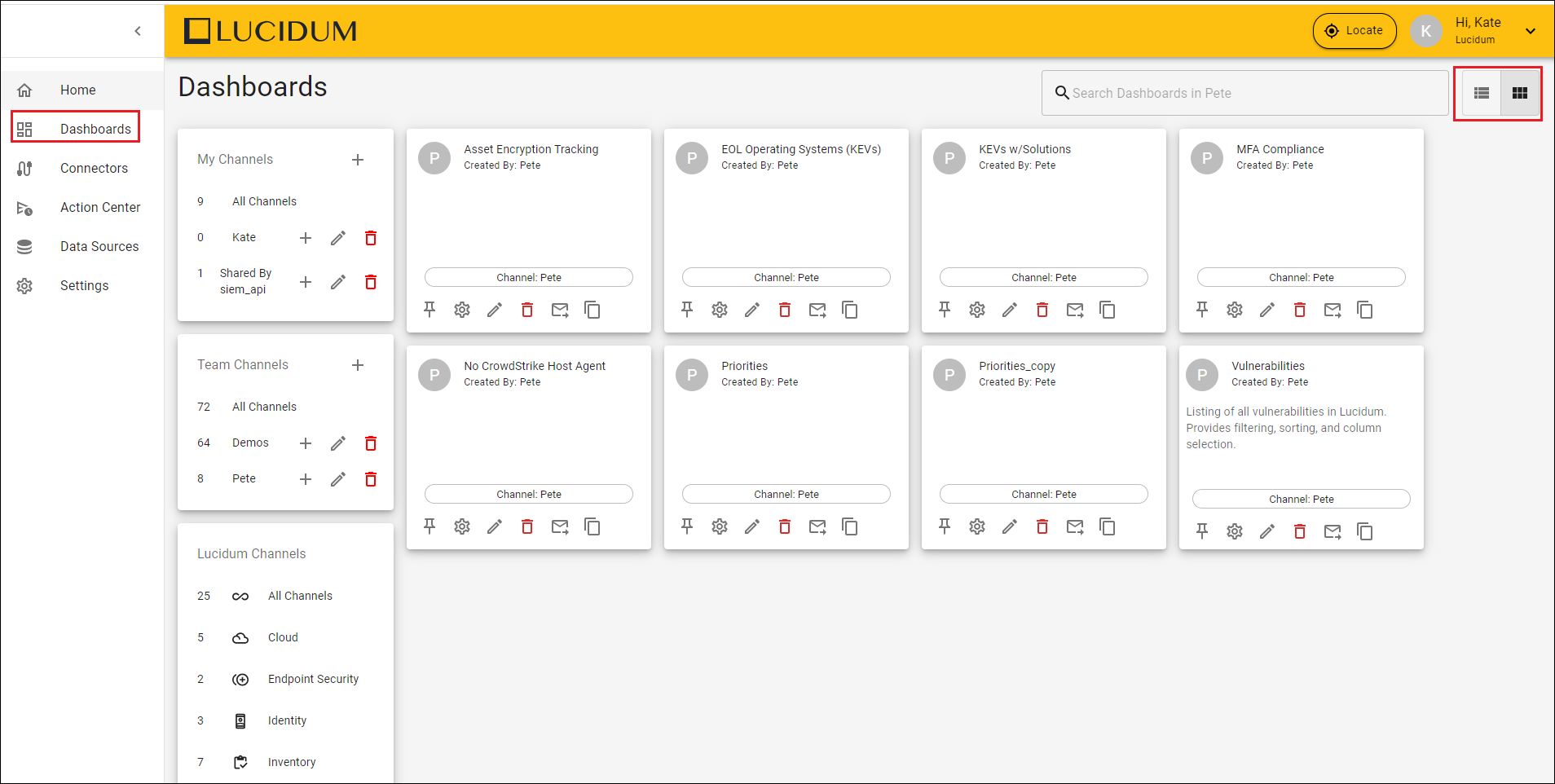Delete the Vulnerabilities dashboard
This screenshot has width=1555, height=784.
pos(1300,531)
